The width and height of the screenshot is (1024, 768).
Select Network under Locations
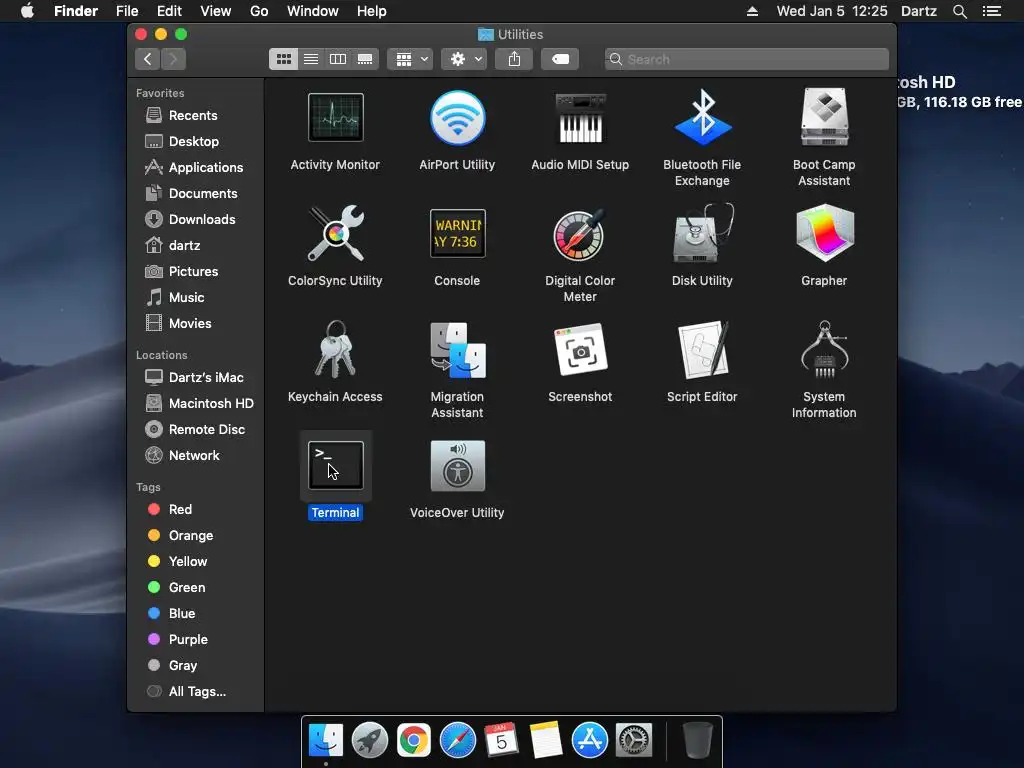(196, 456)
